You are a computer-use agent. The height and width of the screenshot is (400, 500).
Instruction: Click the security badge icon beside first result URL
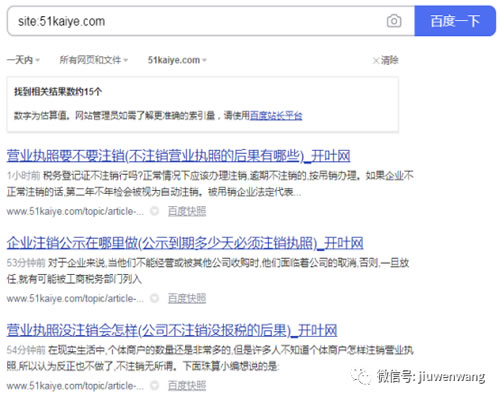[154, 211]
